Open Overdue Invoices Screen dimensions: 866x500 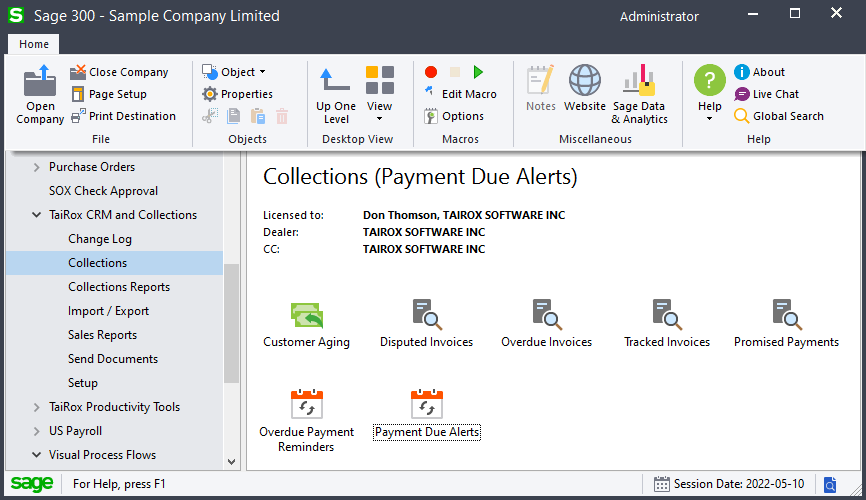(546, 324)
